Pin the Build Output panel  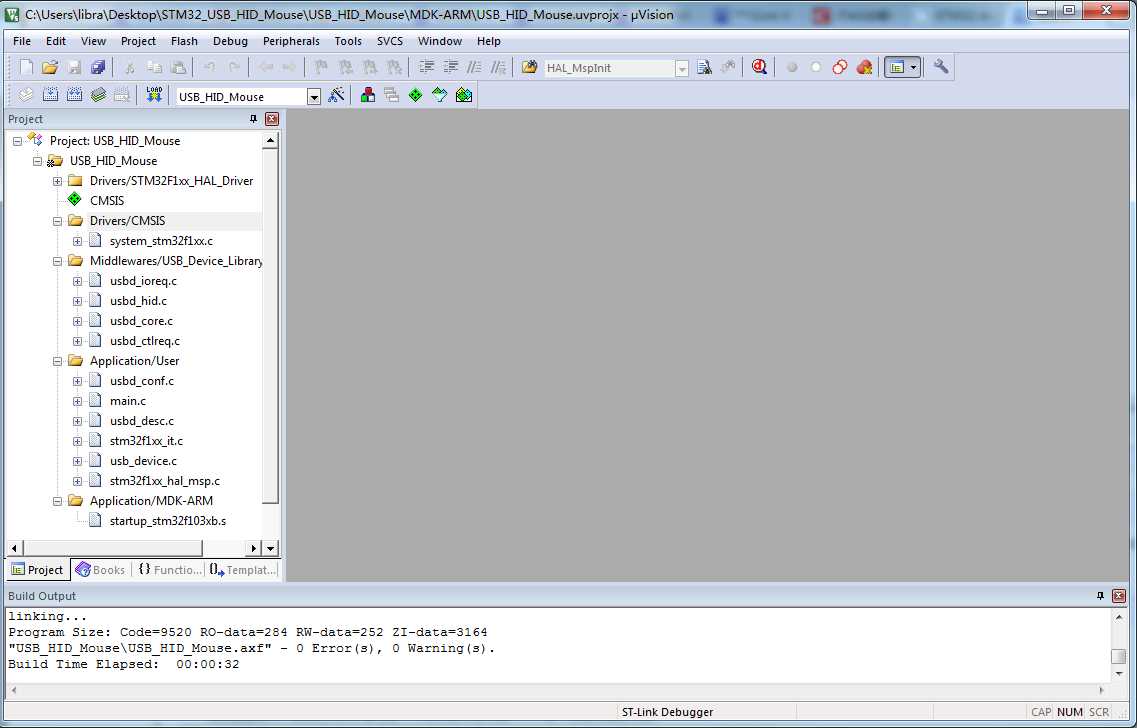tap(1100, 596)
